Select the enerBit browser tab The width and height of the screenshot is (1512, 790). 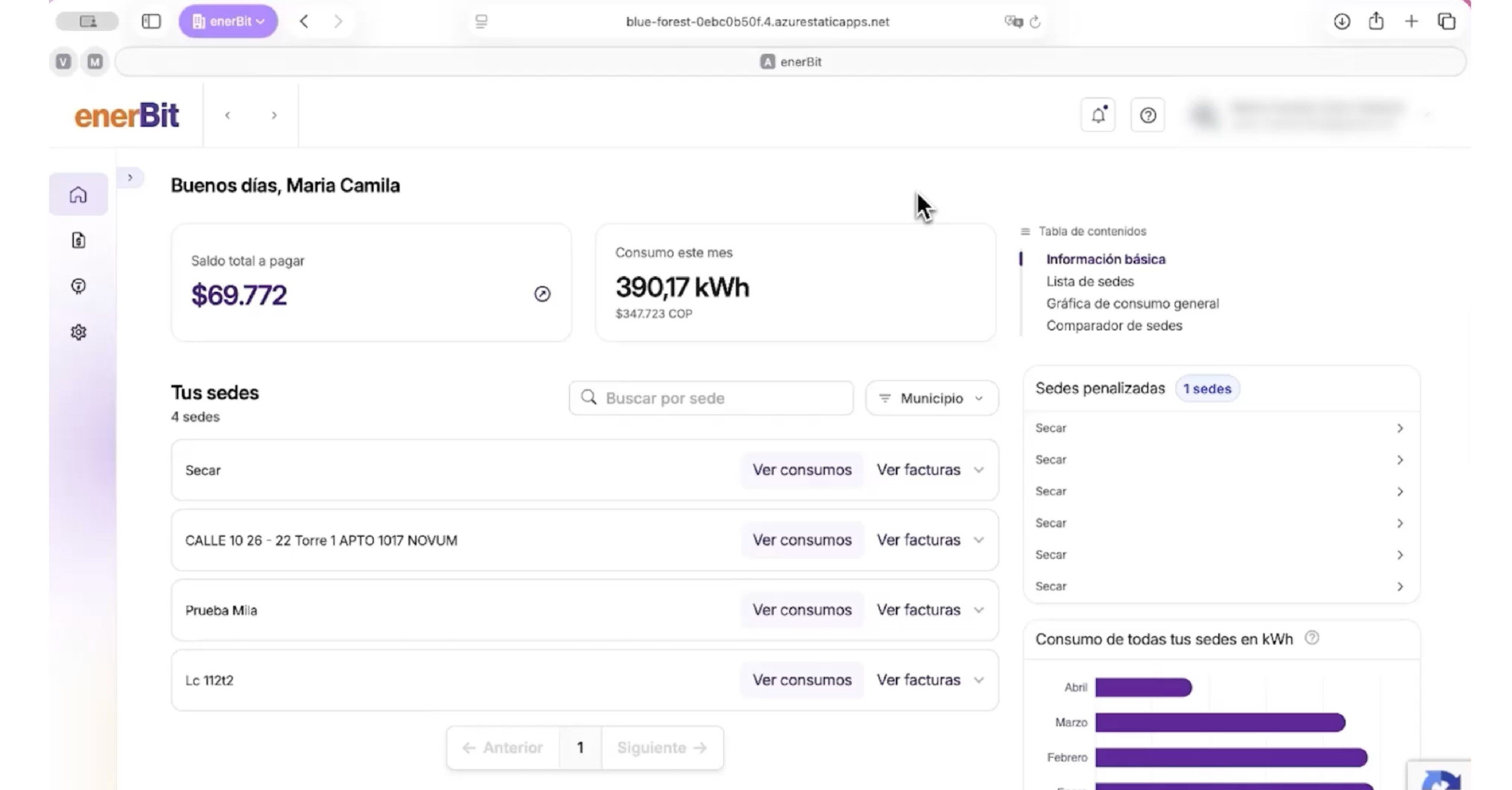790,62
